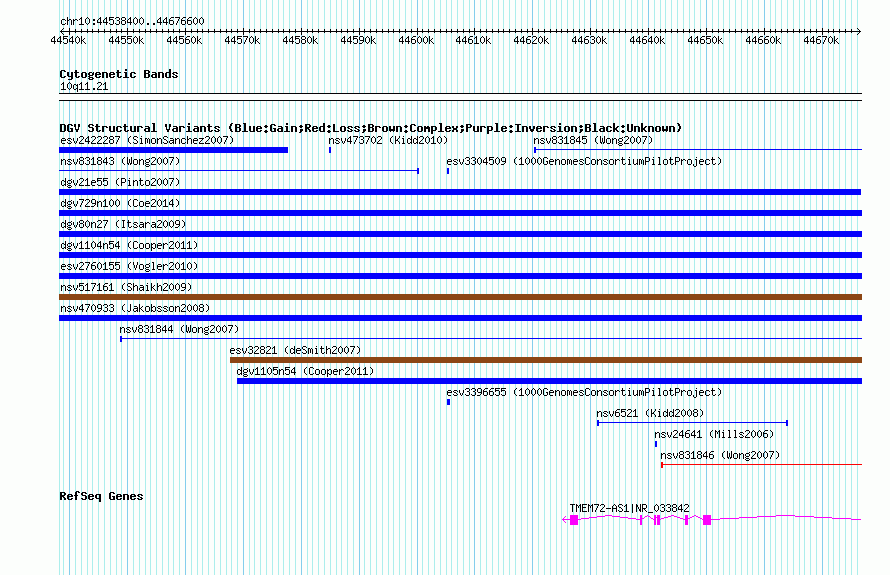Click the 44640k ruler tick label
Screen dimensions: 890x575
point(647,40)
